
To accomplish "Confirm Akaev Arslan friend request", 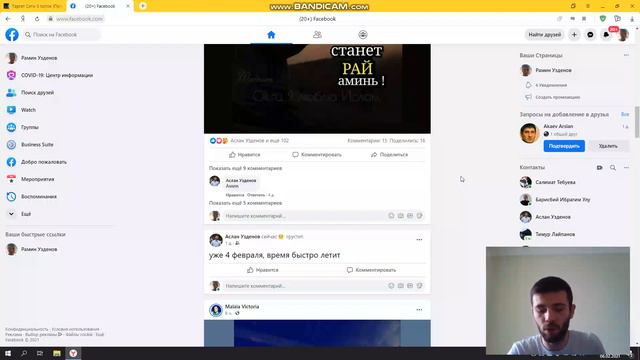I will (564, 146).
